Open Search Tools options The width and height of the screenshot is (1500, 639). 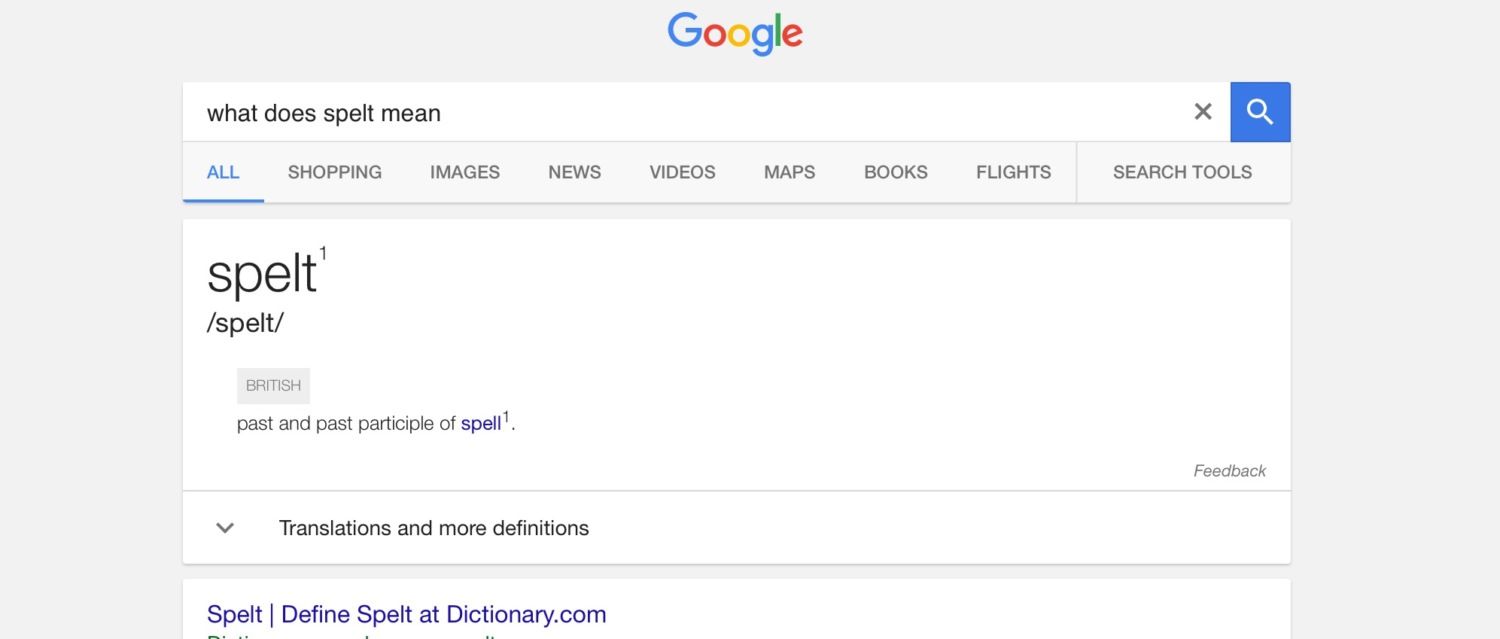pos(1182,172)
